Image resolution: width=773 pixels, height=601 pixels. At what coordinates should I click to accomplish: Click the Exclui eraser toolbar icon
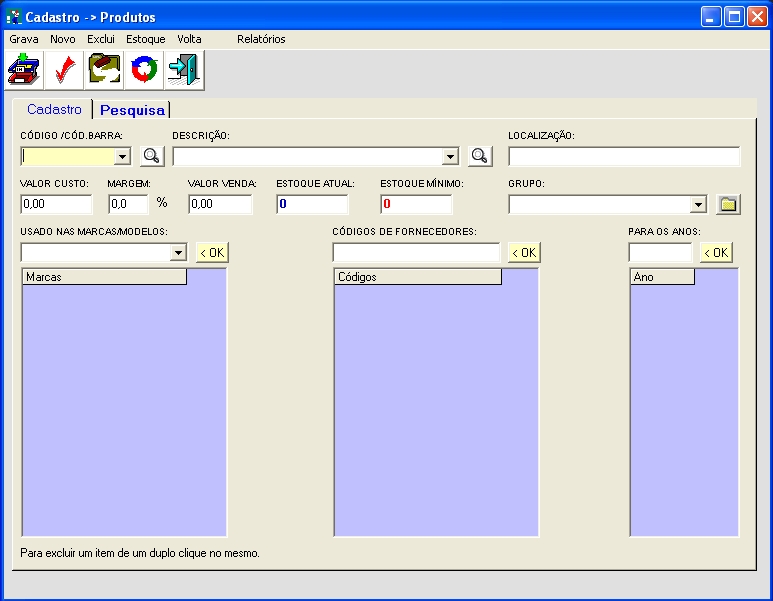click(x=104, y=71)
